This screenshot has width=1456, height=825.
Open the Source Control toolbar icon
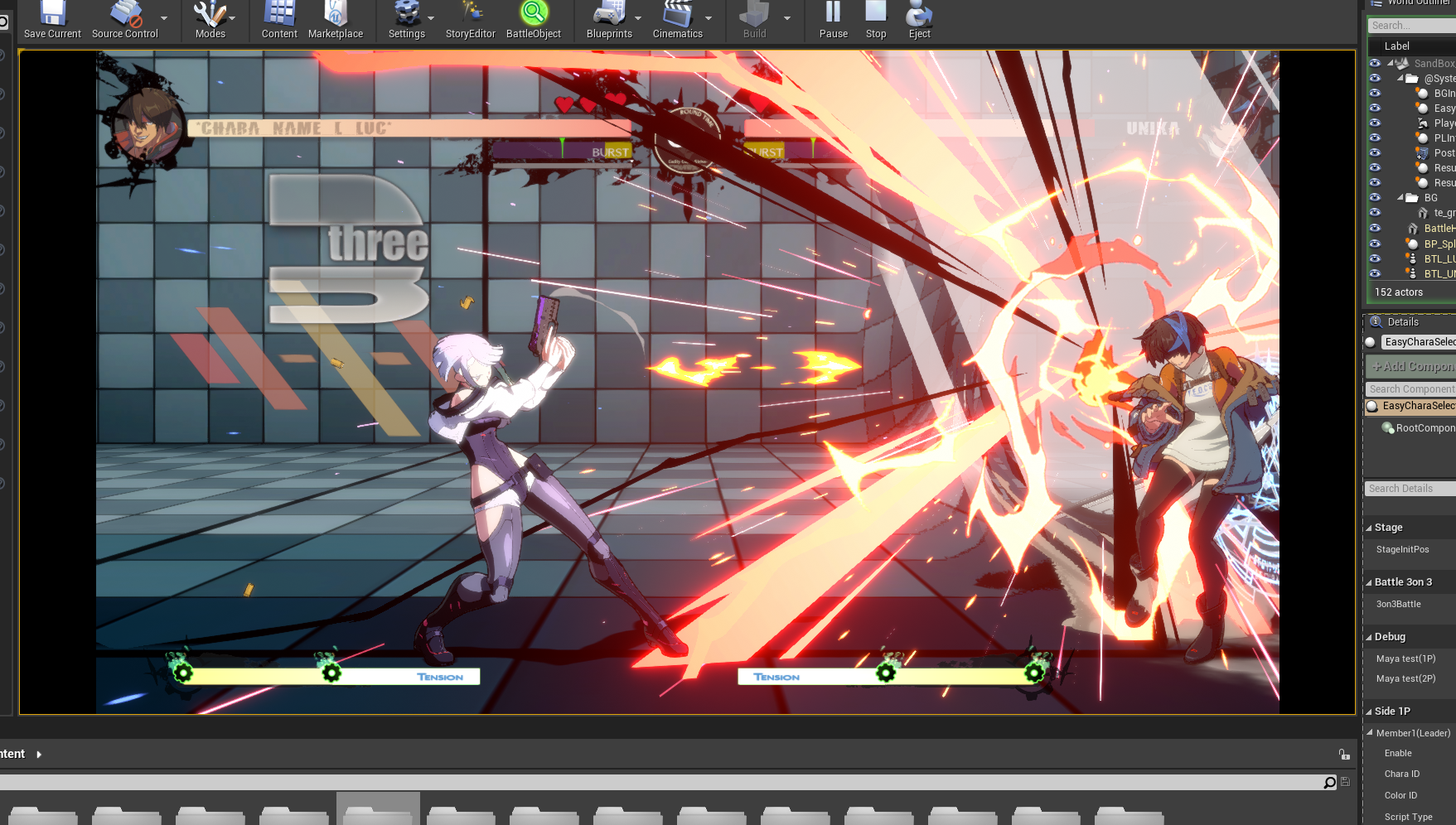(125, 13)
